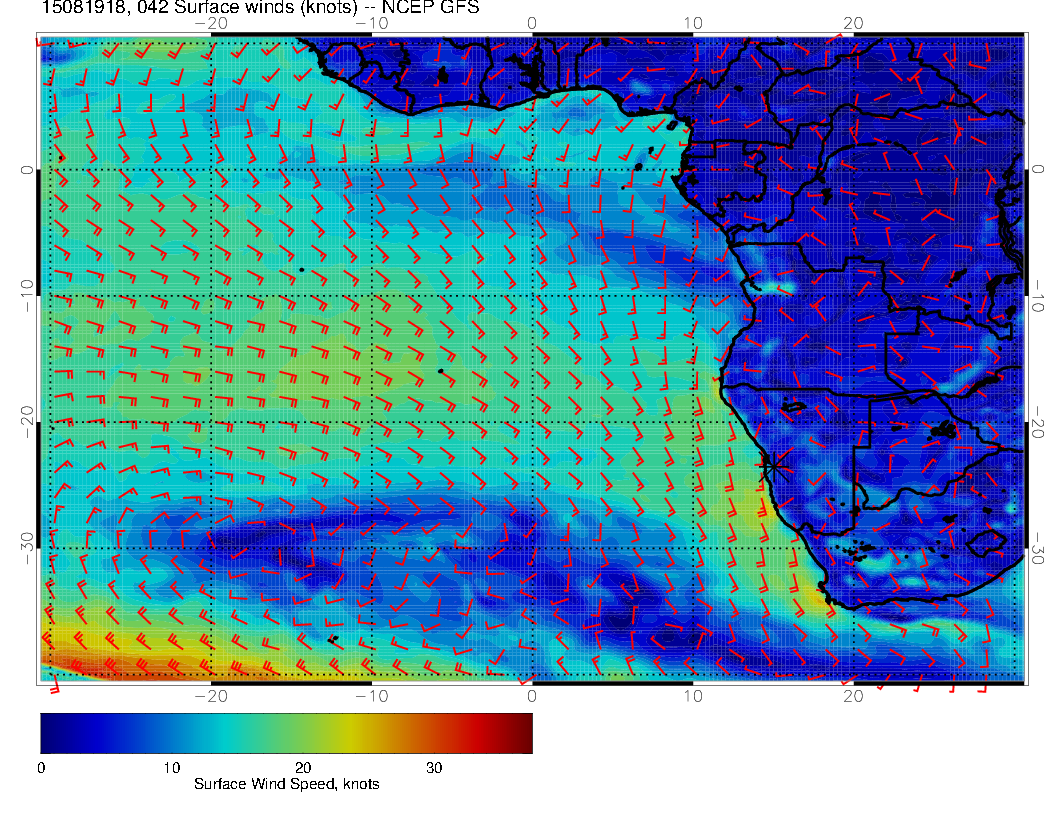Click the grid intersection at 10E longitude, 20S latitude
The width and height of the screenshot is (1056, 816).
[x=692, y=422]
